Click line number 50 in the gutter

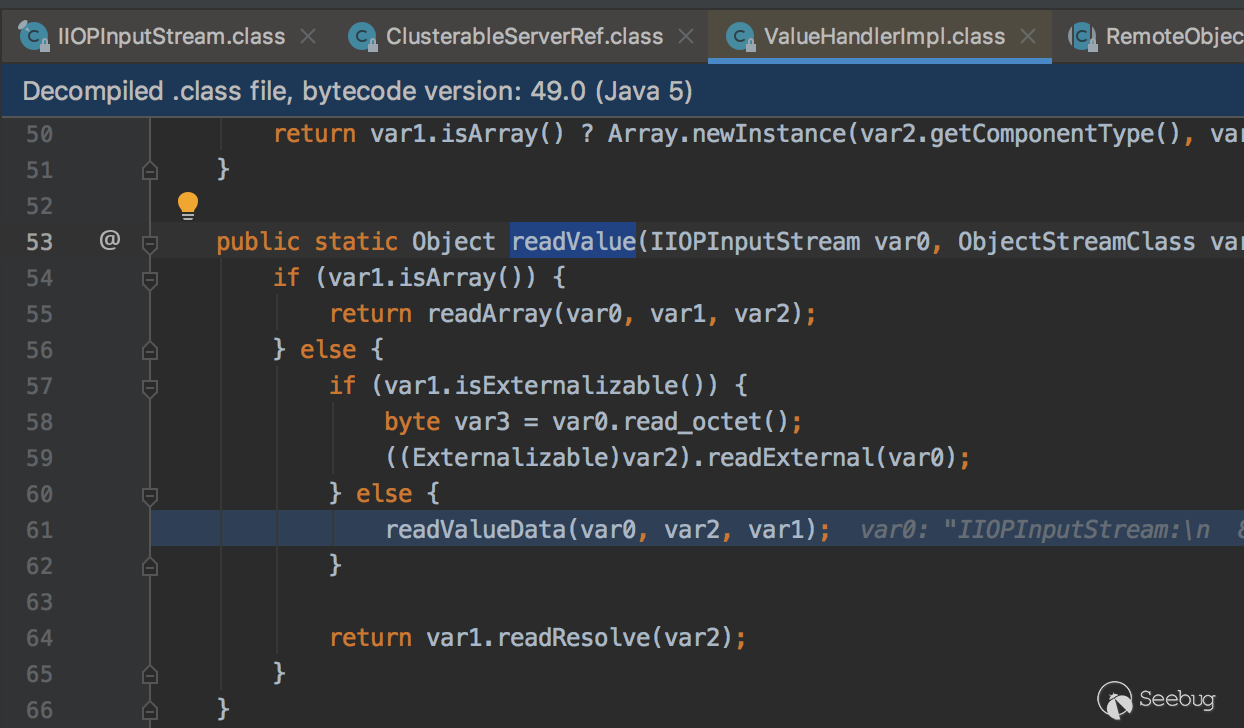(x=39, y=134)
